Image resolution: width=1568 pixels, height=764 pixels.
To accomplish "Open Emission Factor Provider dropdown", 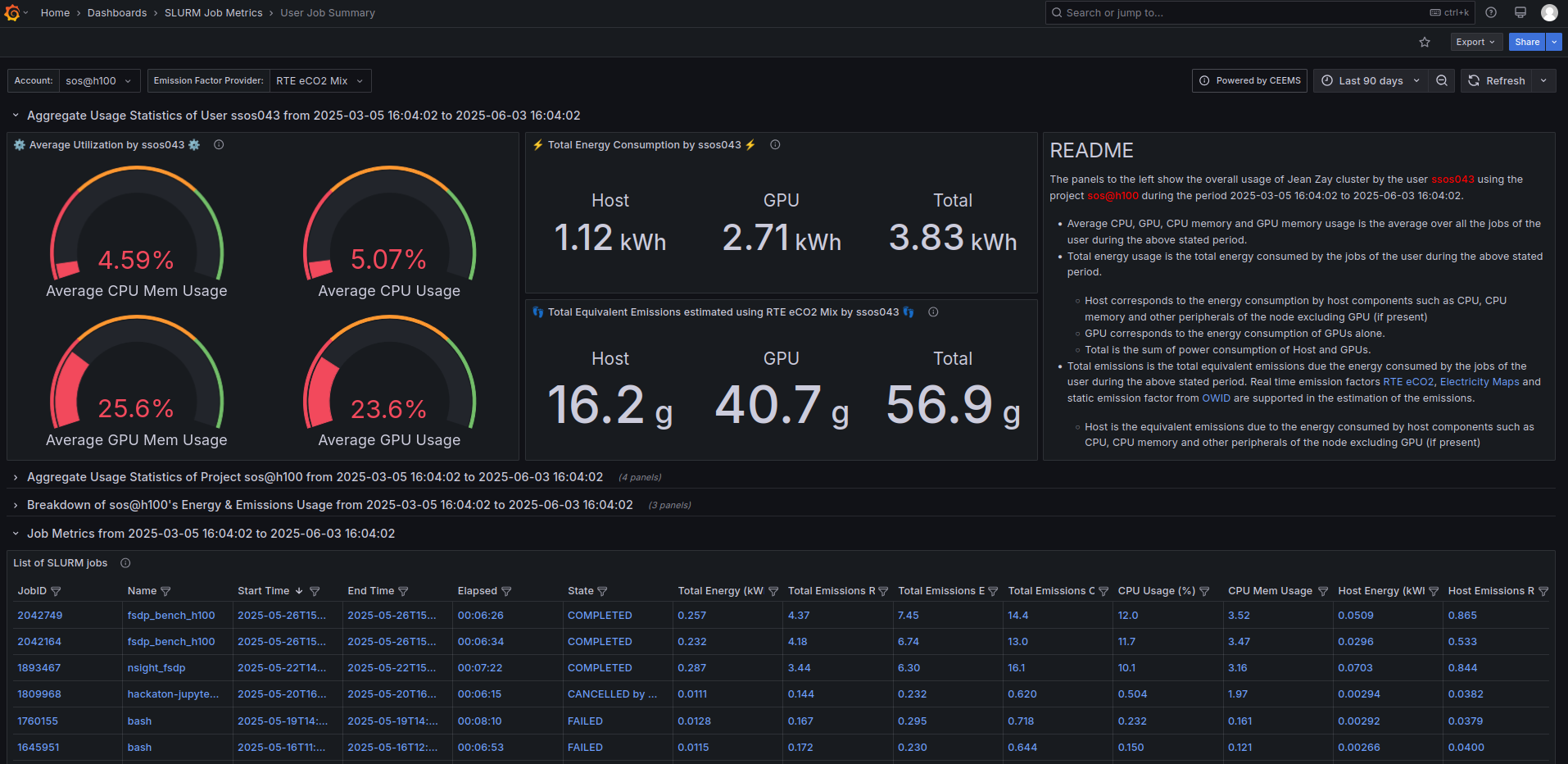I will 319,80.
